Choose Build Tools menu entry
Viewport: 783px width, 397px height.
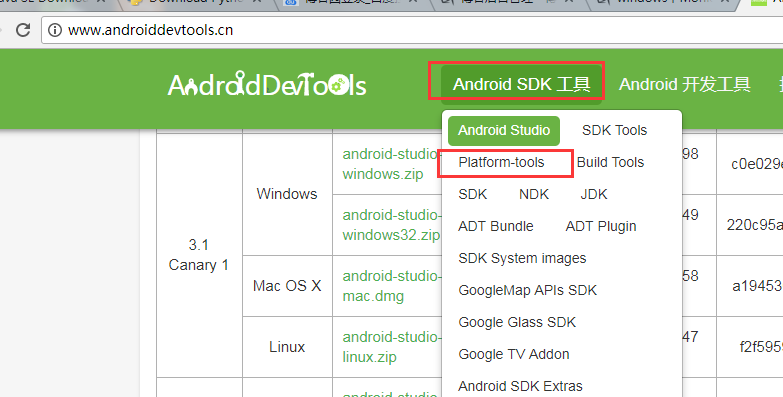point(610,162)
